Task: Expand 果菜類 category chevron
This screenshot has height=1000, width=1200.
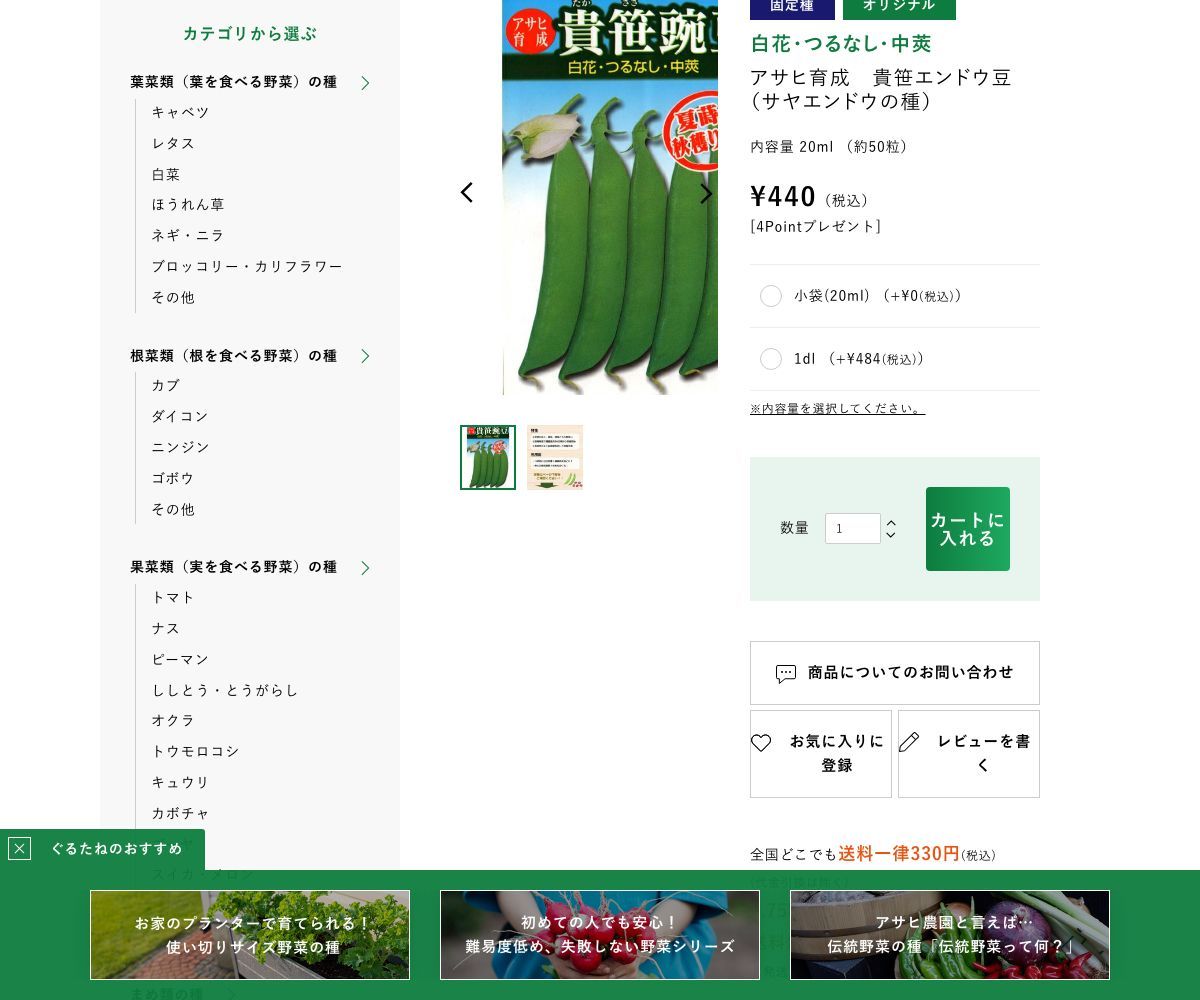Action: (x=365, y=568)
